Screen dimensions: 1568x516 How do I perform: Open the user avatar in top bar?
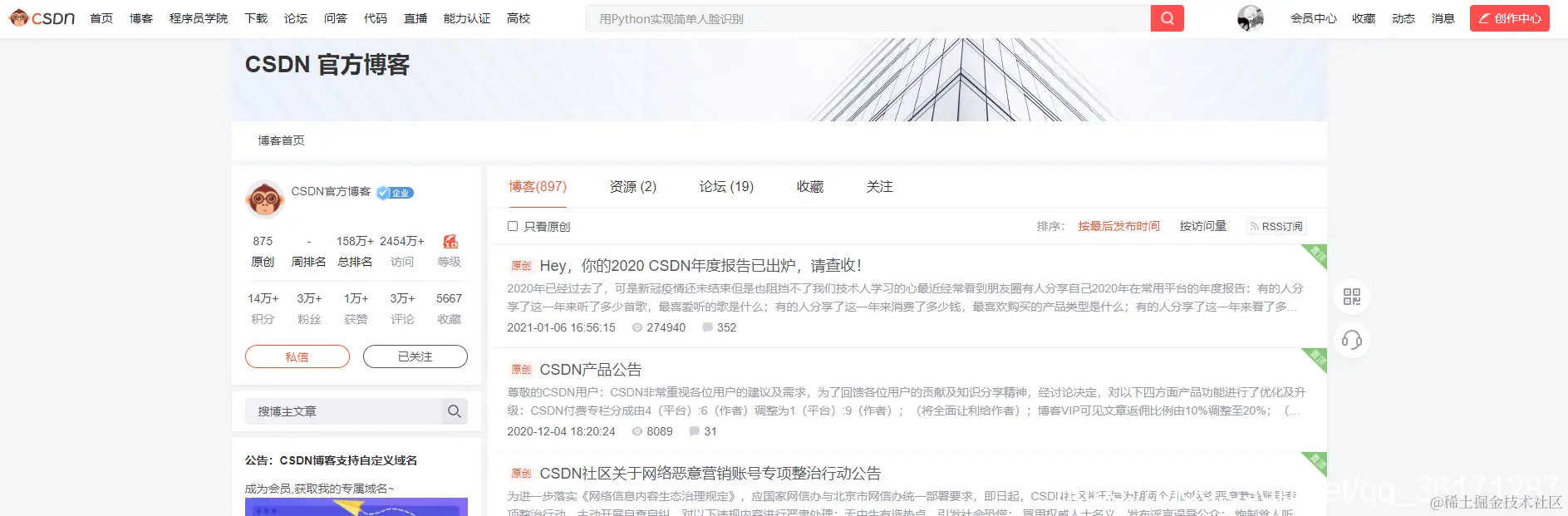[x=1250, y=18]
